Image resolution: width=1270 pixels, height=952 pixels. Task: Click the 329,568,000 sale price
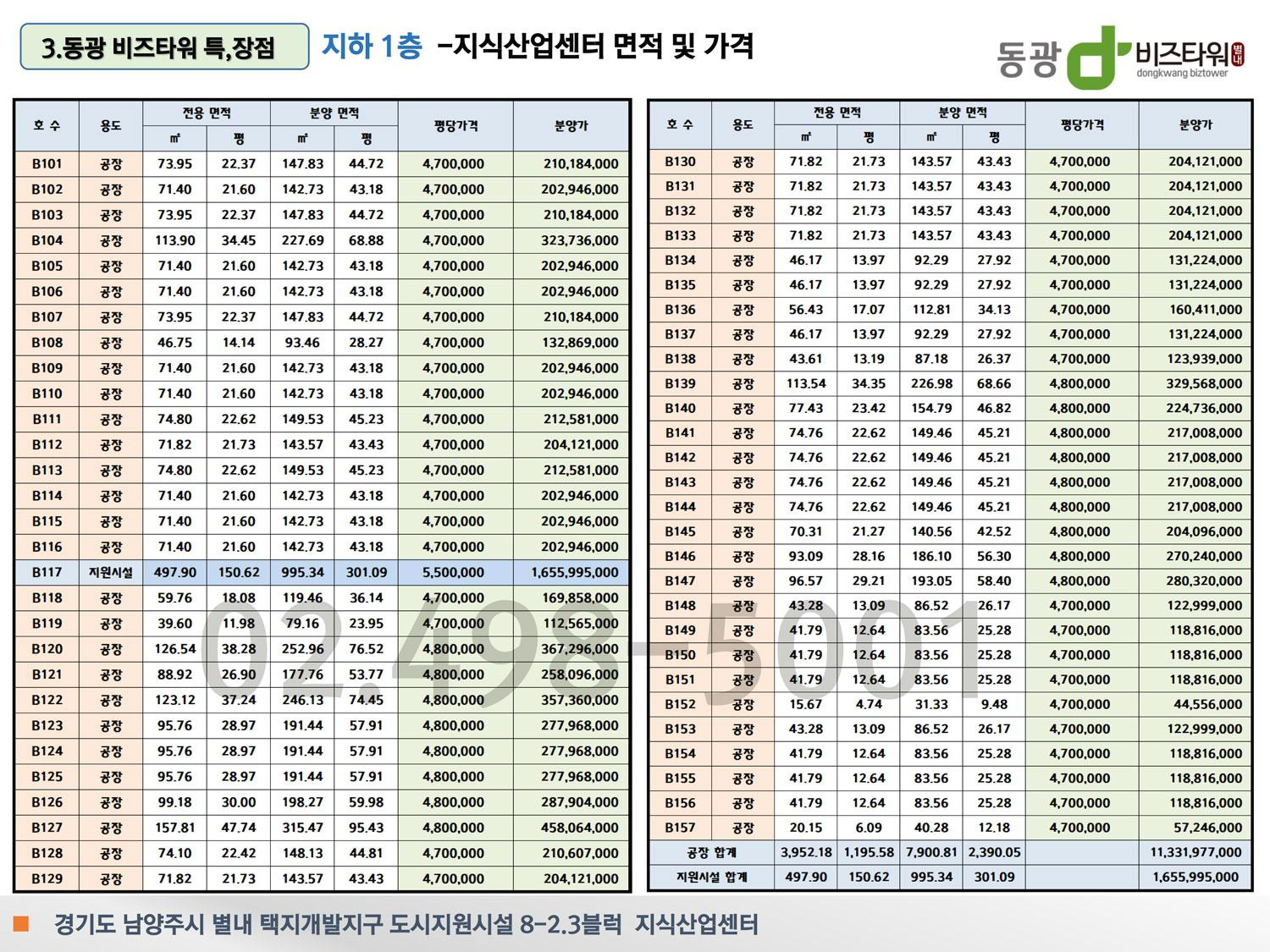click(1204, 383)
